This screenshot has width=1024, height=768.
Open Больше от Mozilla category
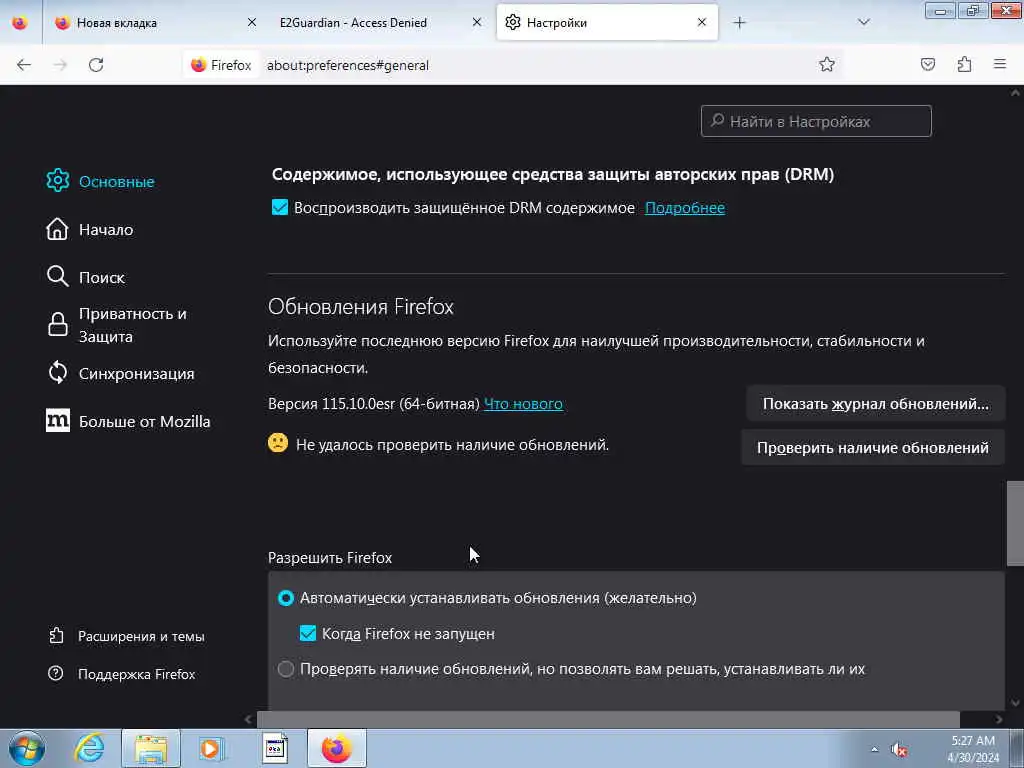pos(129,421)
